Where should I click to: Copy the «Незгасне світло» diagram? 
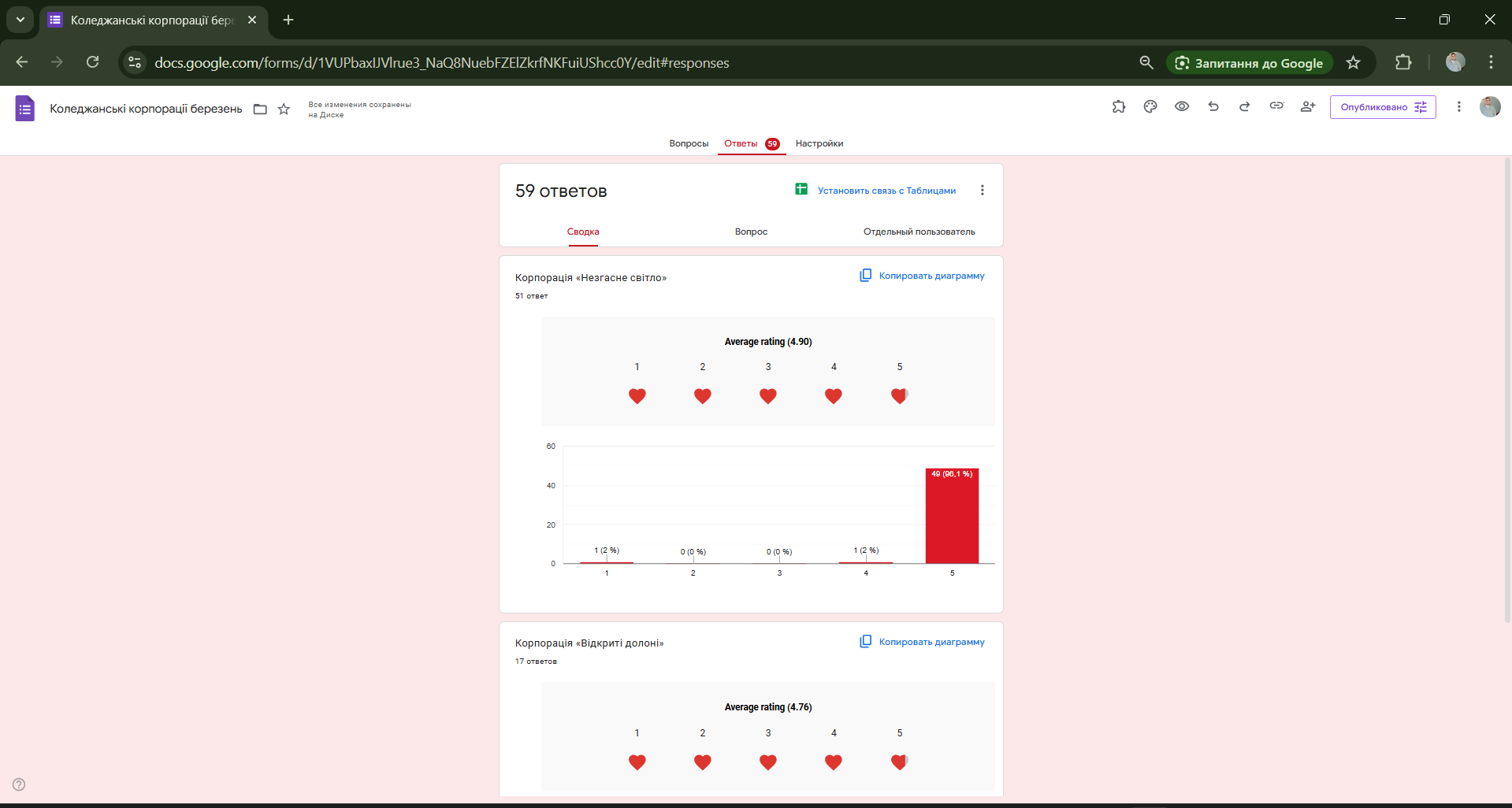922,276
